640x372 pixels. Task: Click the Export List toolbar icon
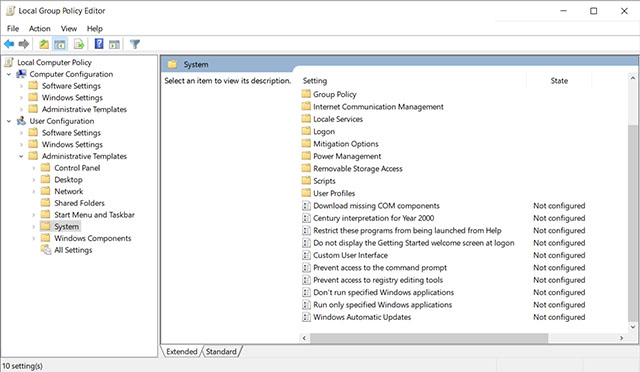79,44
